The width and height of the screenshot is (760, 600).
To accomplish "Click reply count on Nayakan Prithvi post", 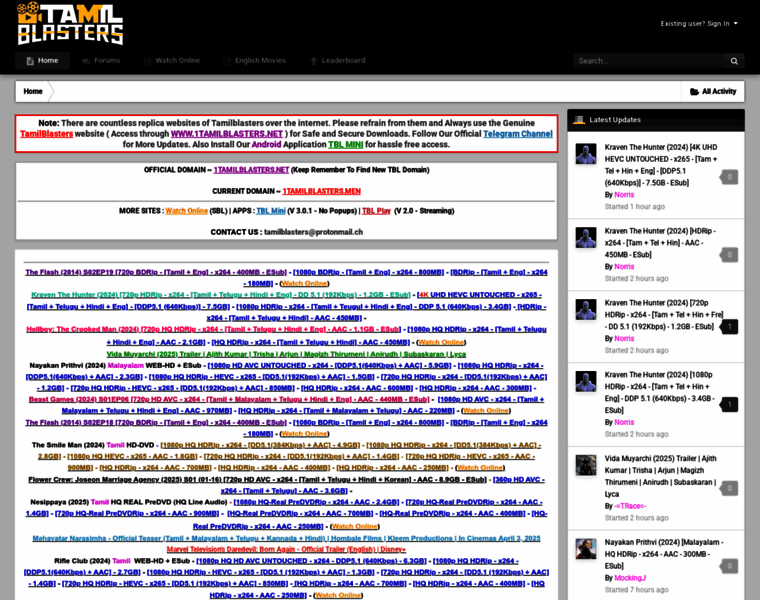I will coord(729,566).
